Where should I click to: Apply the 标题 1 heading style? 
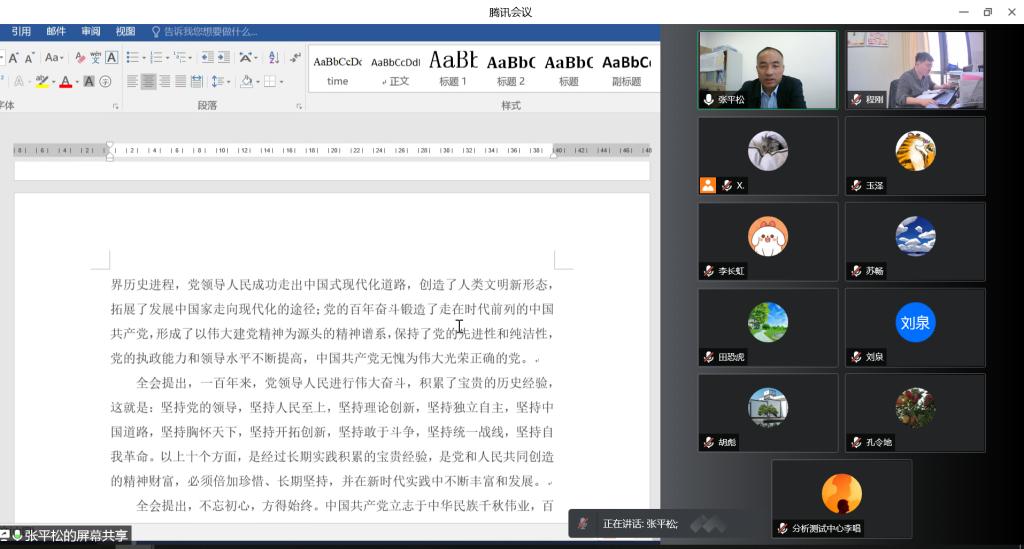coord(453,68)
